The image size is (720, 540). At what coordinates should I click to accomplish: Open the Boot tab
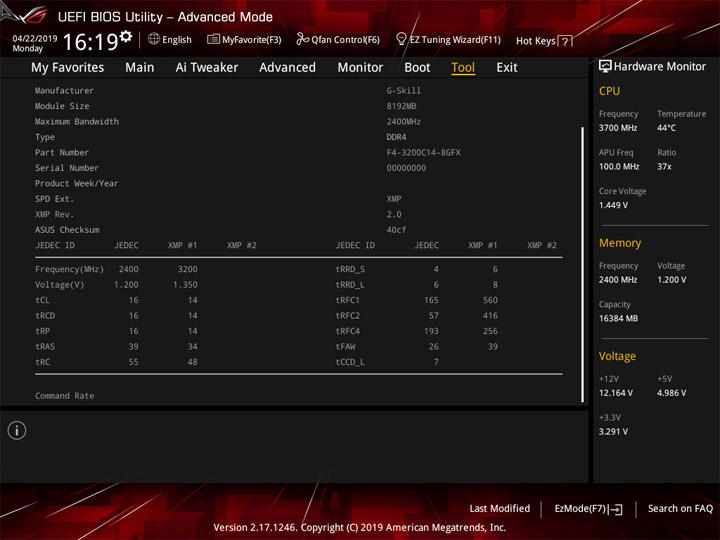coord(417,68)
